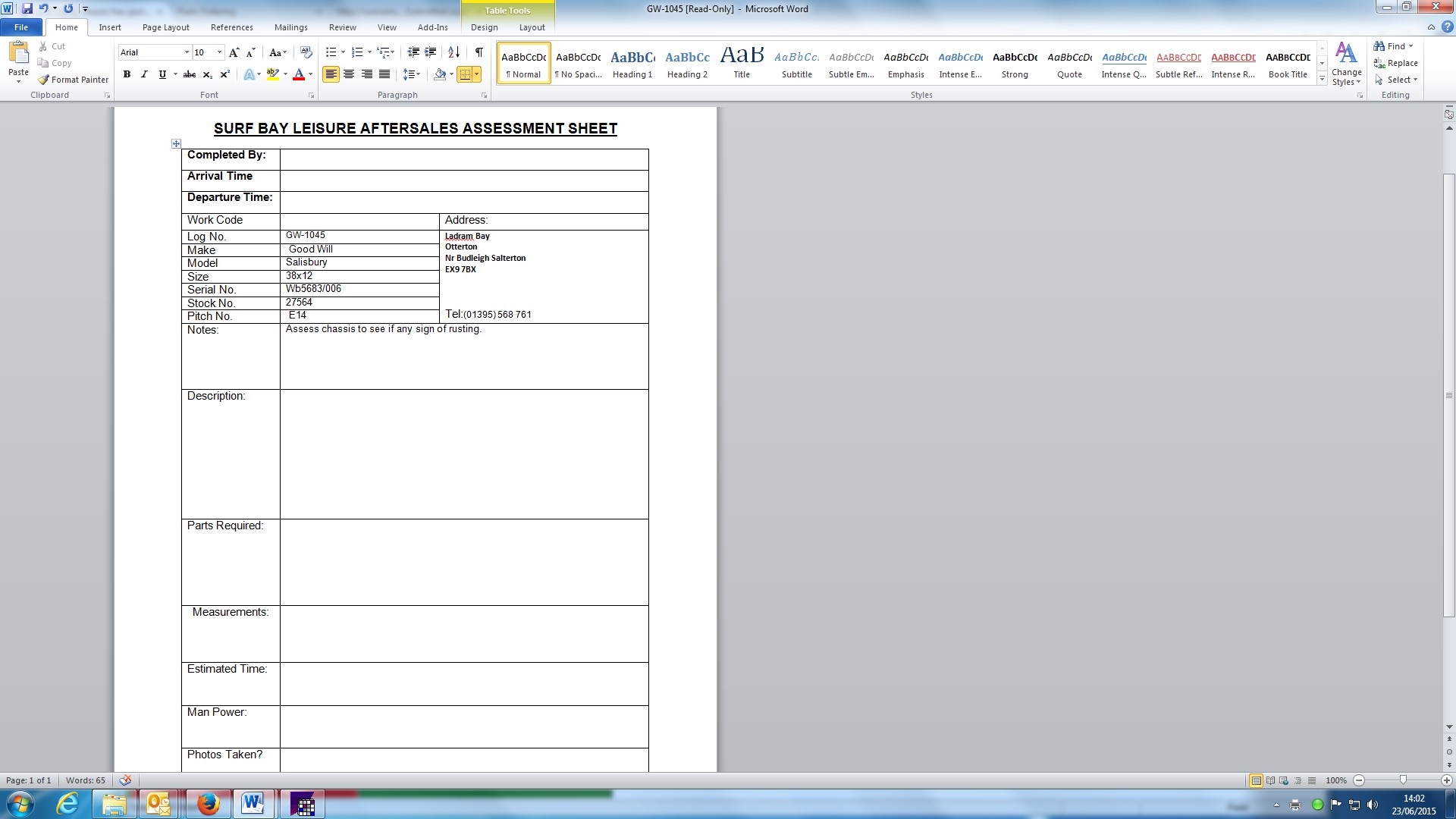Expand the Select dropdown in Editing group
The image size is (1456, 819).
pyautogui.click(x=1398, y=80)
